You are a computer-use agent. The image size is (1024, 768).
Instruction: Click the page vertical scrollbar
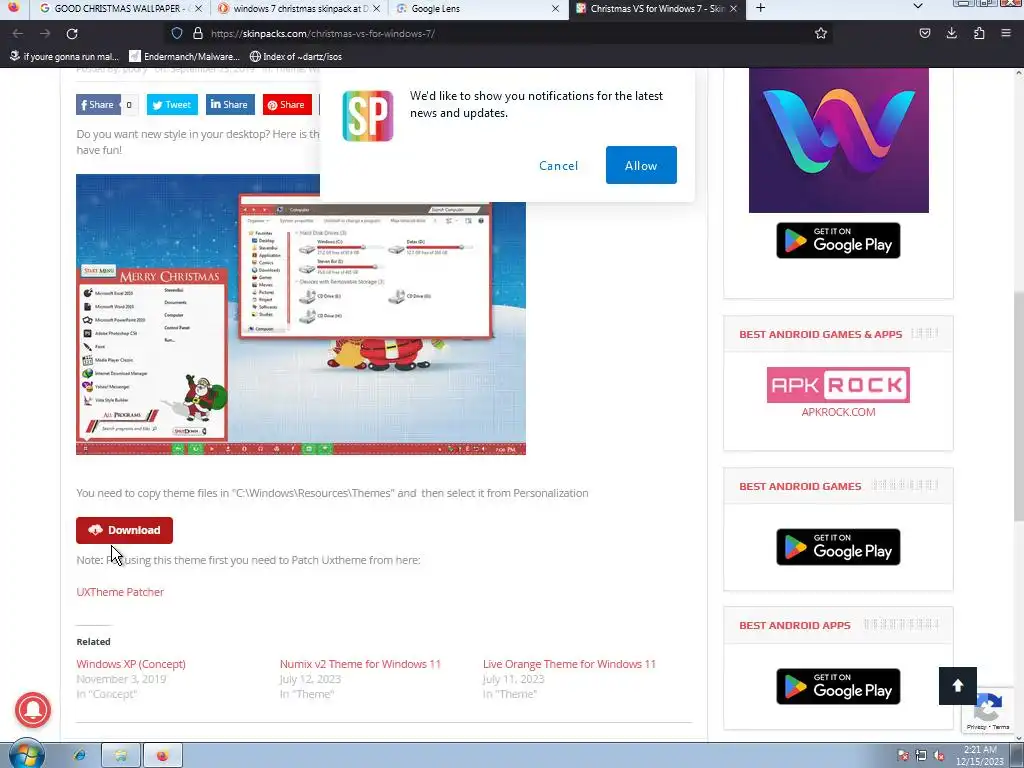1018,405
